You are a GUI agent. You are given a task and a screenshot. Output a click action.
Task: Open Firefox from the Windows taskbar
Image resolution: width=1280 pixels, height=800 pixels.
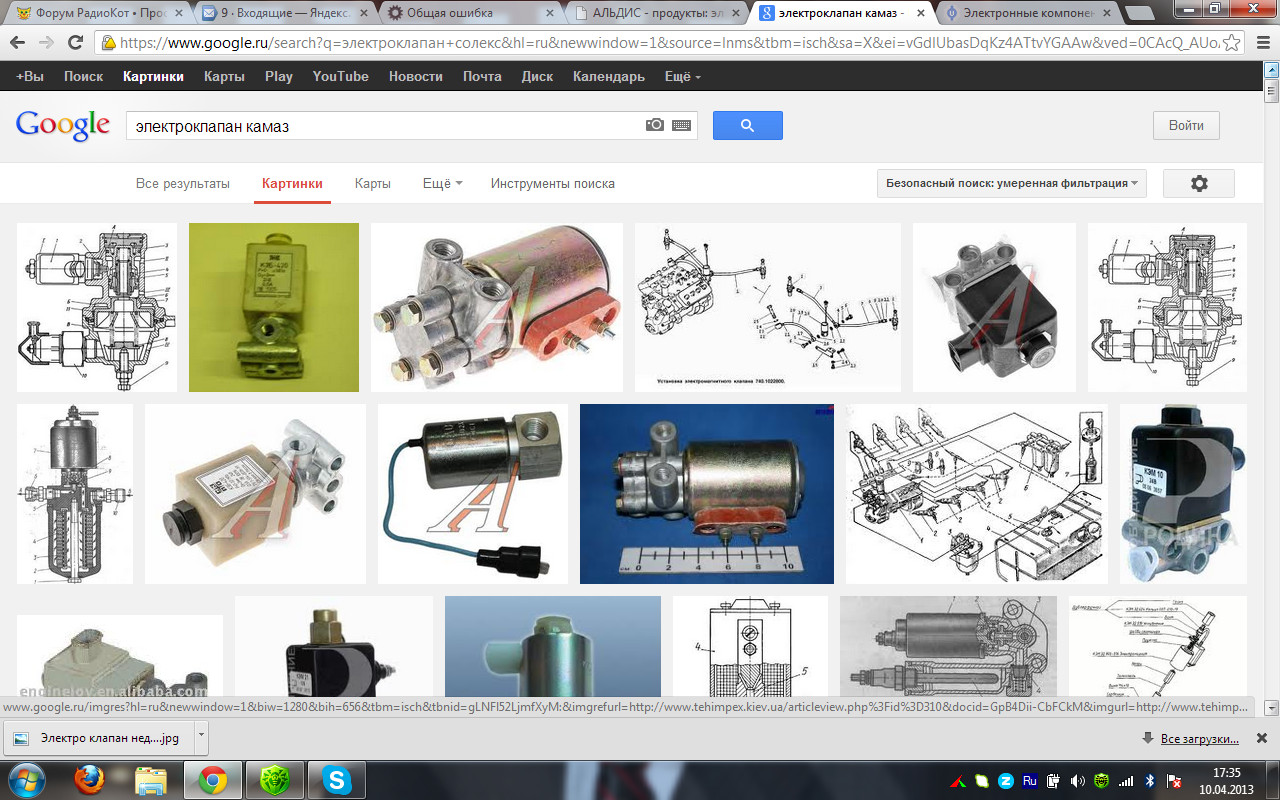pyautogui.click(x=90, y=779)
